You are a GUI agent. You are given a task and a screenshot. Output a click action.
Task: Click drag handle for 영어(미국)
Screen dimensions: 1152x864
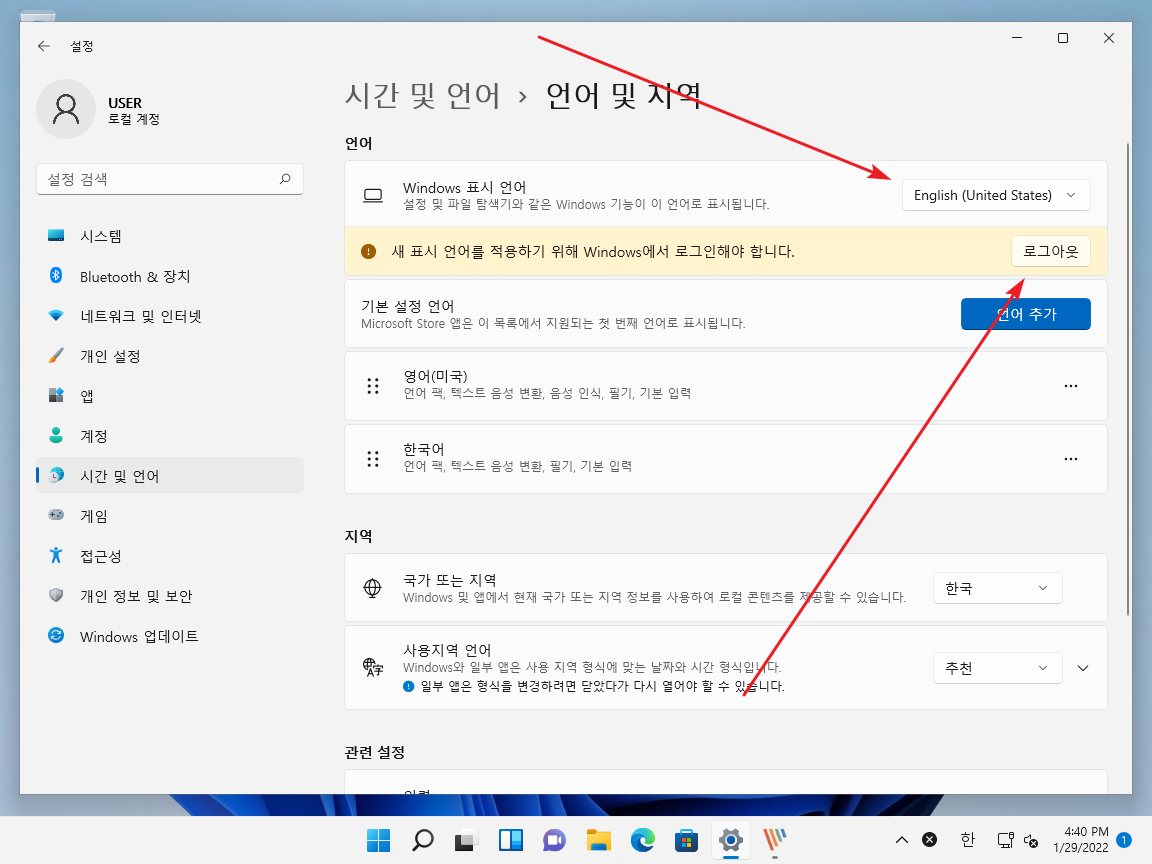tap(373, 386)
